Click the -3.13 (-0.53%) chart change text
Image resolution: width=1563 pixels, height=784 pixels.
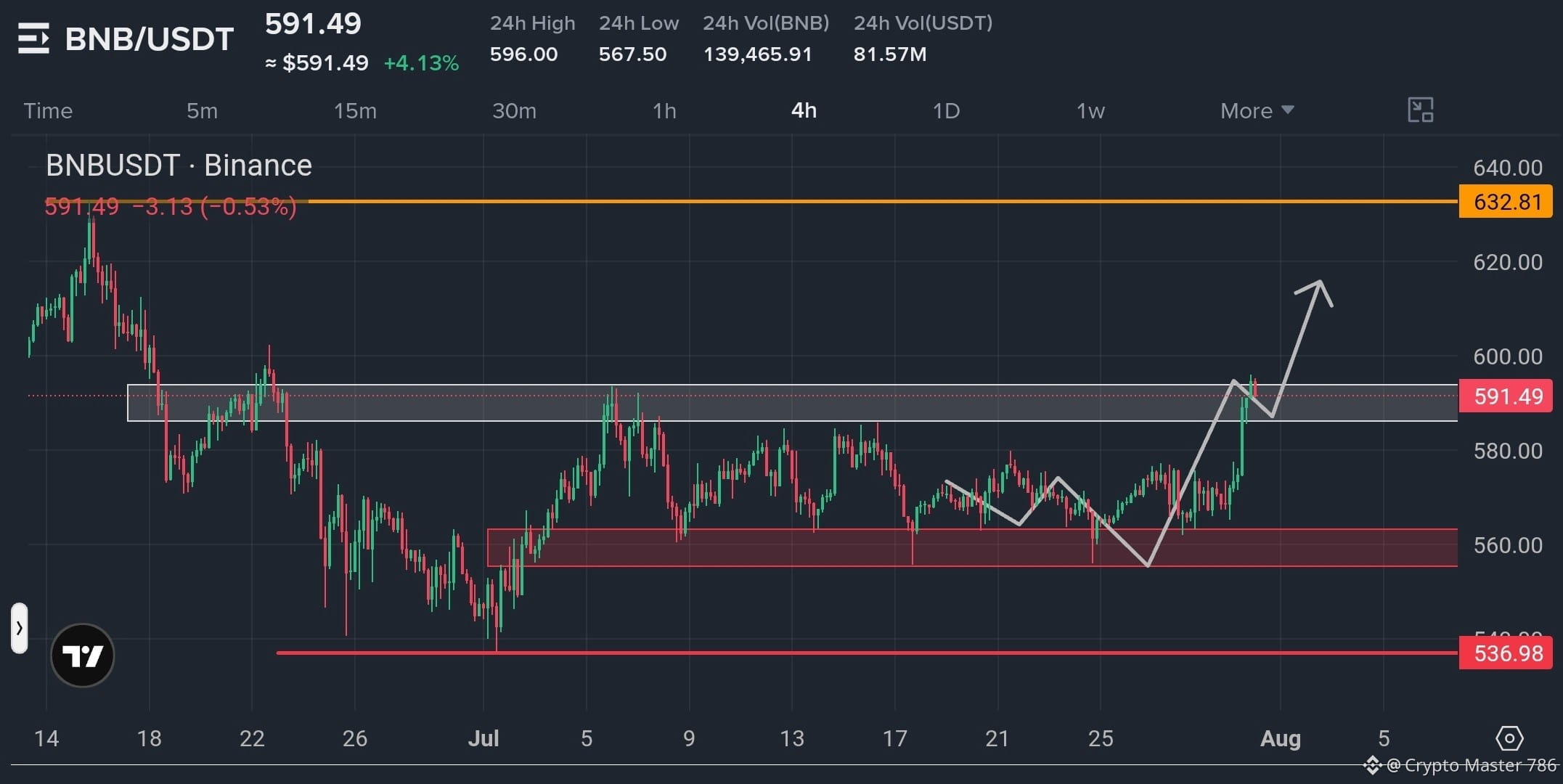point(214,207)
